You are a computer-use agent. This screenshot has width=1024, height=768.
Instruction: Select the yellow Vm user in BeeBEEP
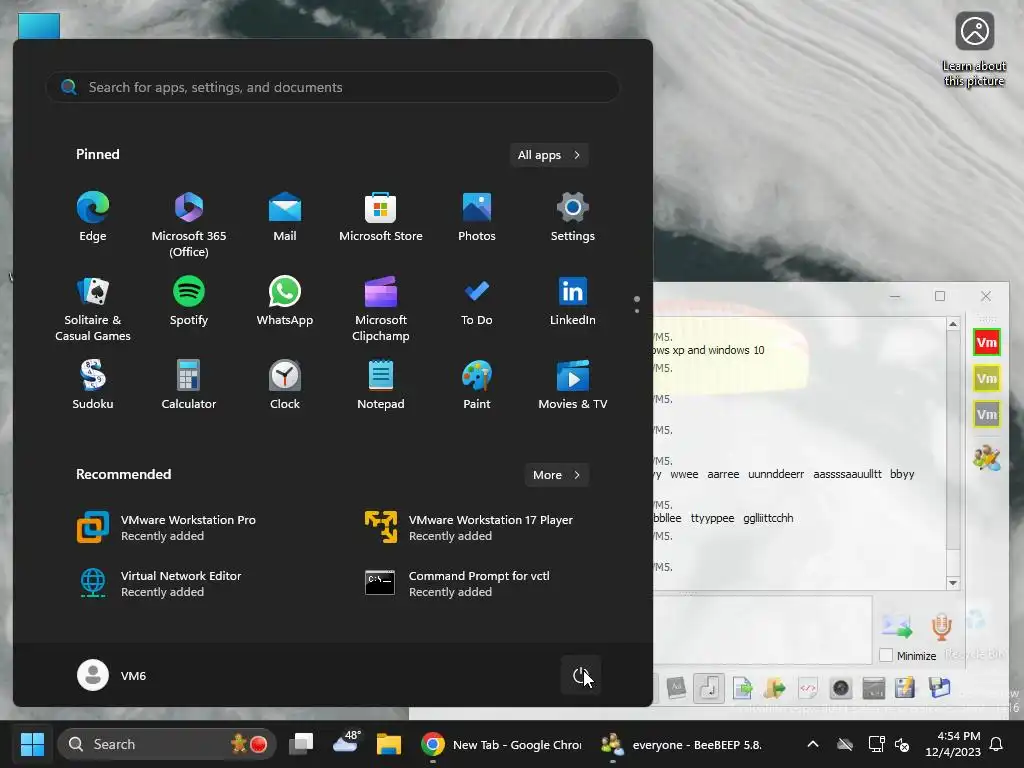987,378
